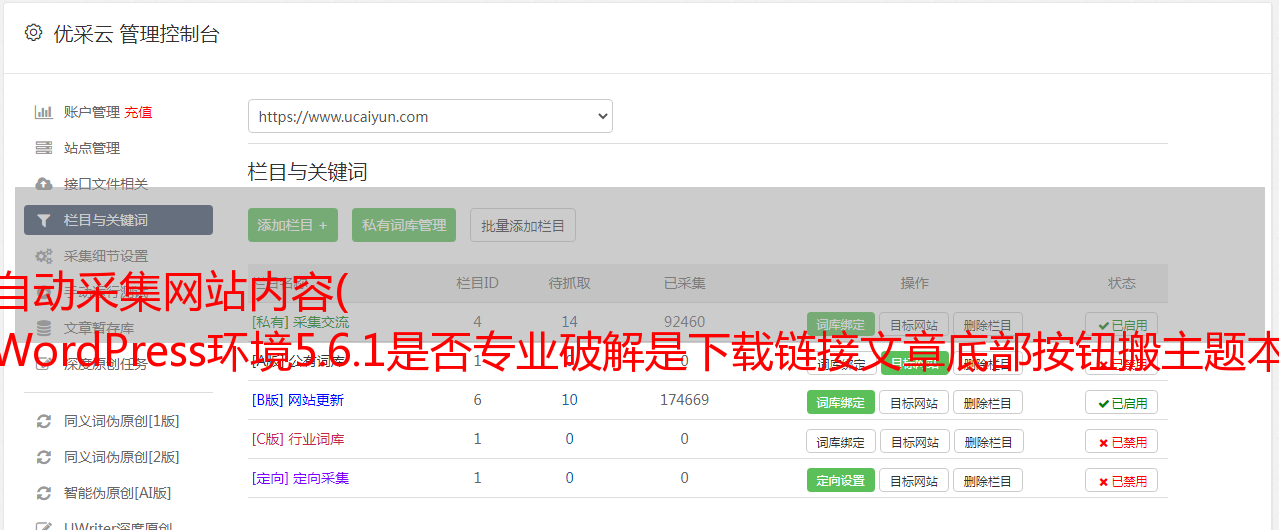
Task: Click the 操作 column header
Action: [x=914, y=283]
